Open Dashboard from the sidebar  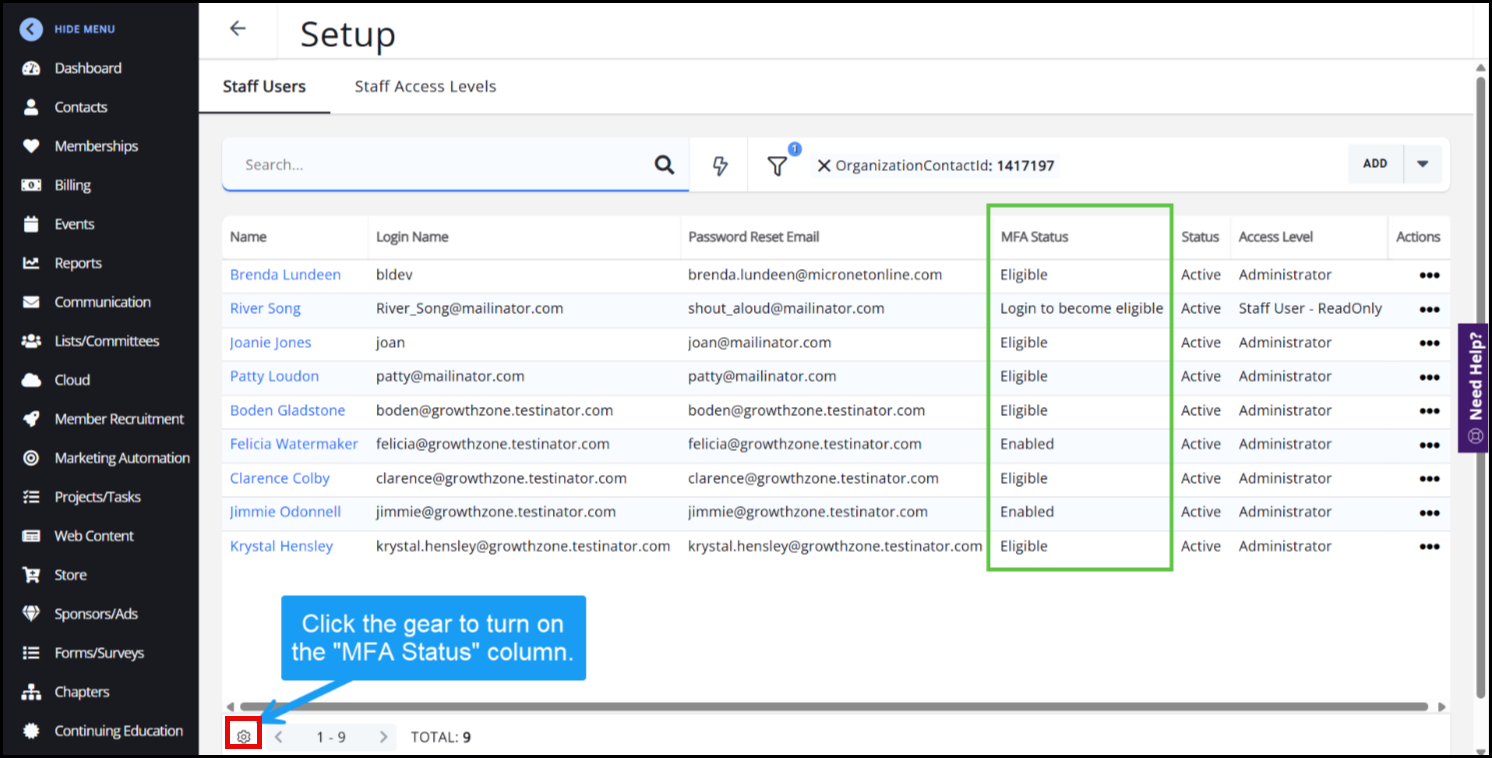[88, 68]
